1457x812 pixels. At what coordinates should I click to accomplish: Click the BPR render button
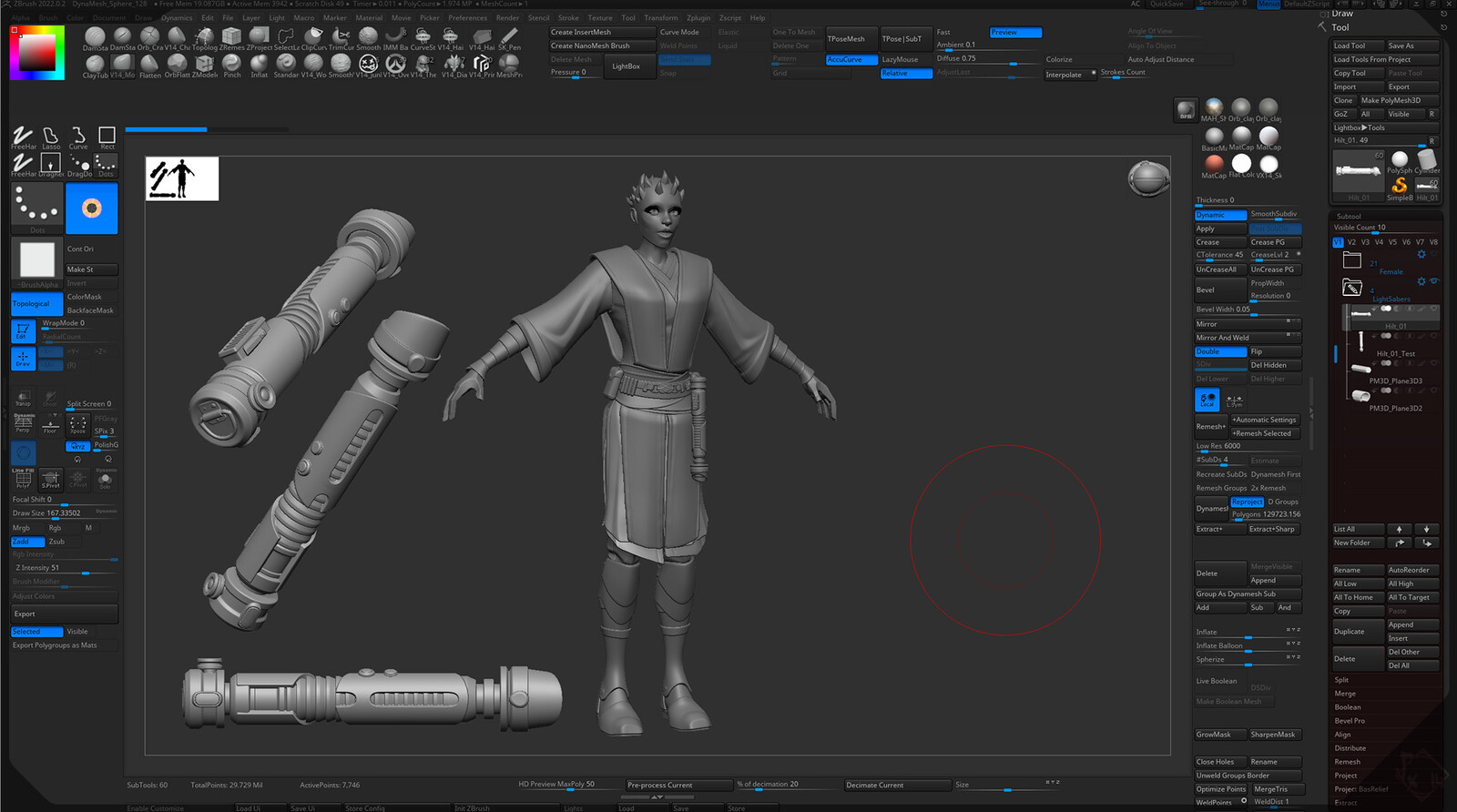click(1186, 110)
